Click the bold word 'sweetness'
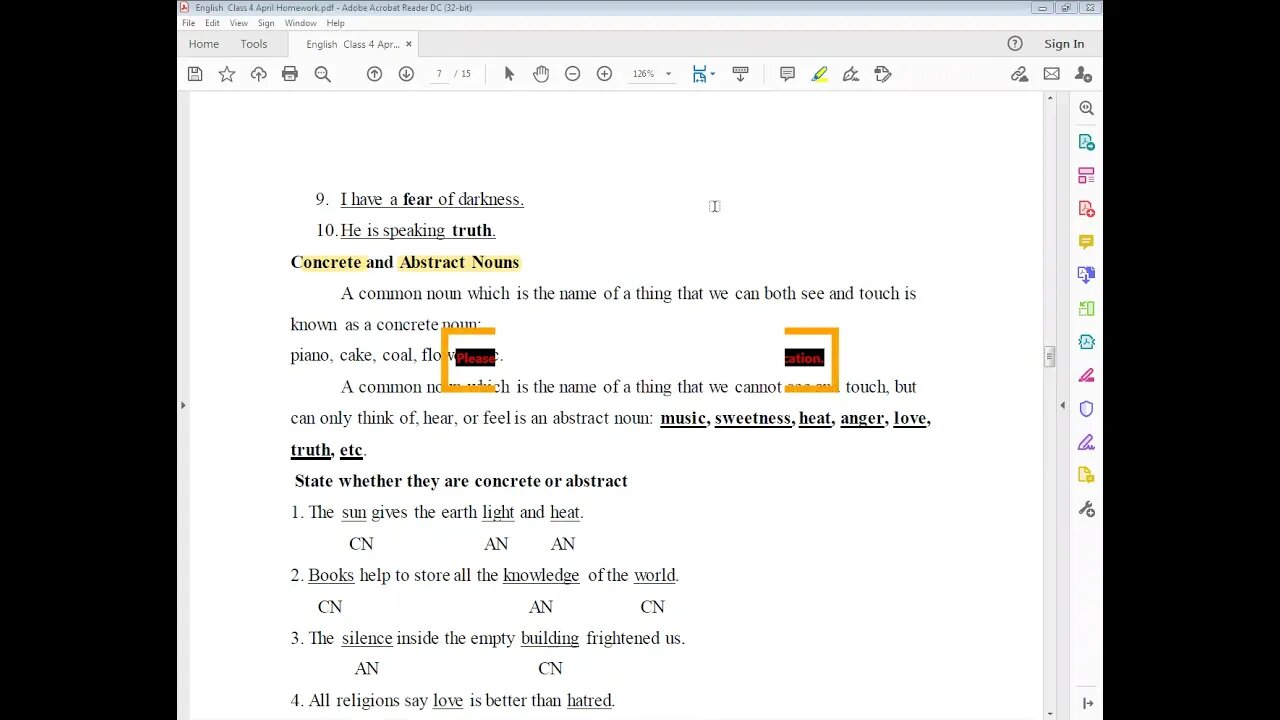This screenshot has width=1280, height=720. [753, 418]
